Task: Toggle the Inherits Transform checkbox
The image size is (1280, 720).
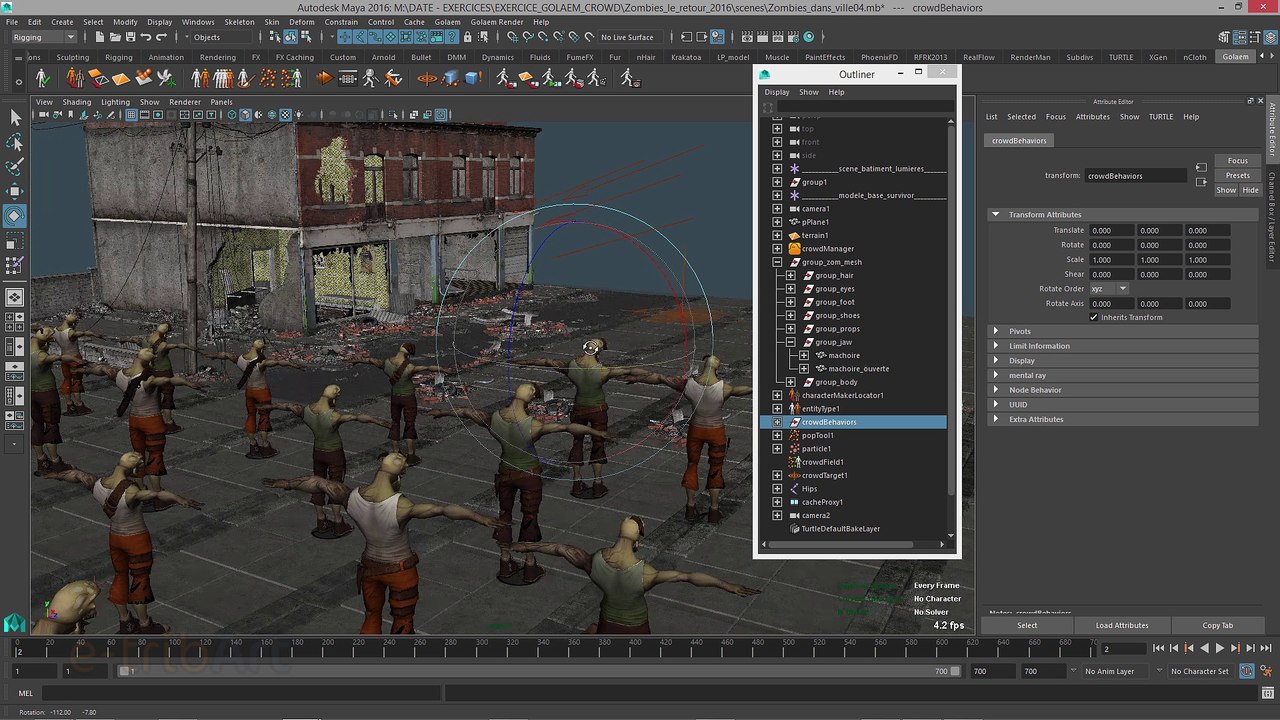Action: point(1094,317)
